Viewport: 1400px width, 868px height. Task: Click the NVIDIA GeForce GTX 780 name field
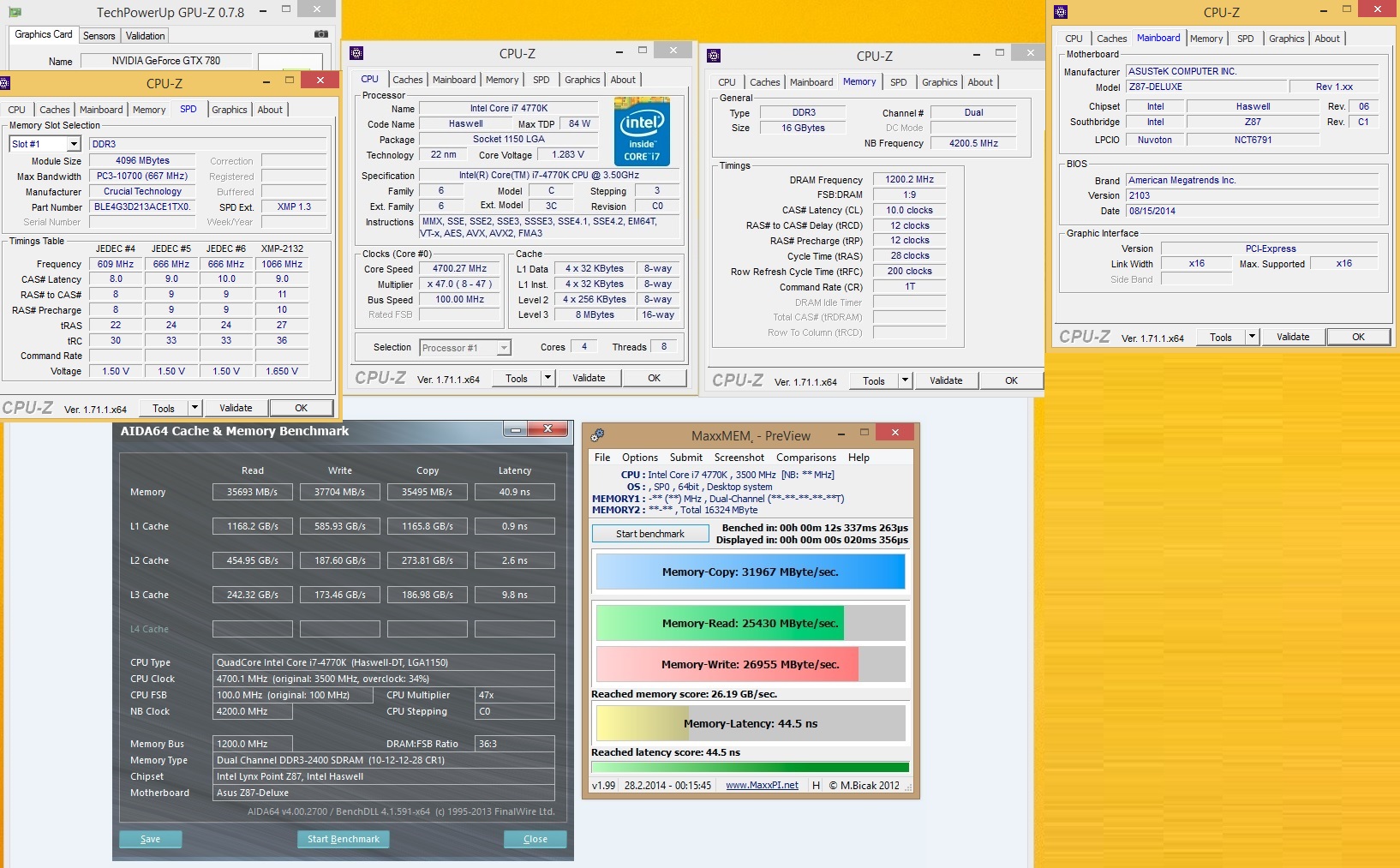click(x=166, y=61)
